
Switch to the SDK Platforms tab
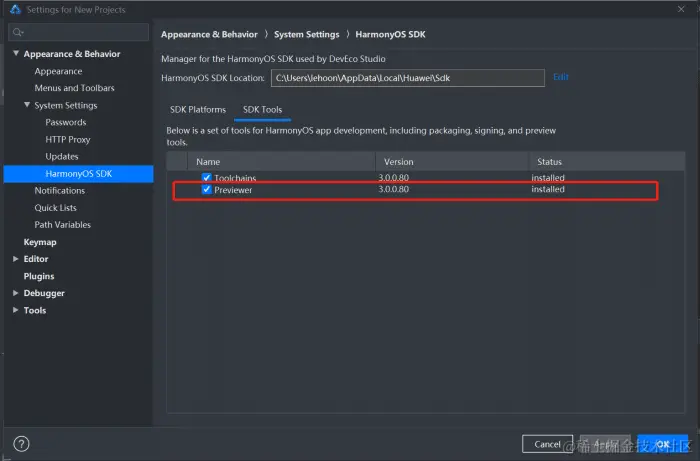198,110
